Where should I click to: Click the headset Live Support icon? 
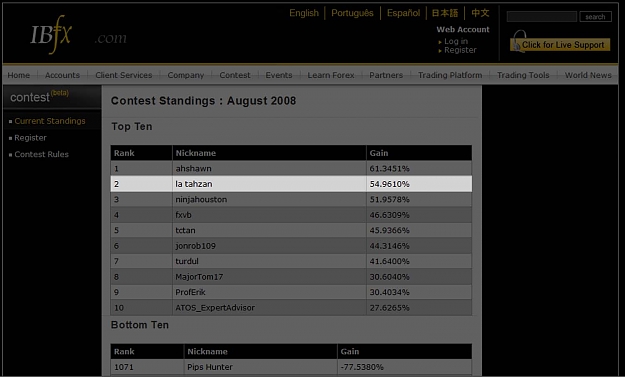519,41
